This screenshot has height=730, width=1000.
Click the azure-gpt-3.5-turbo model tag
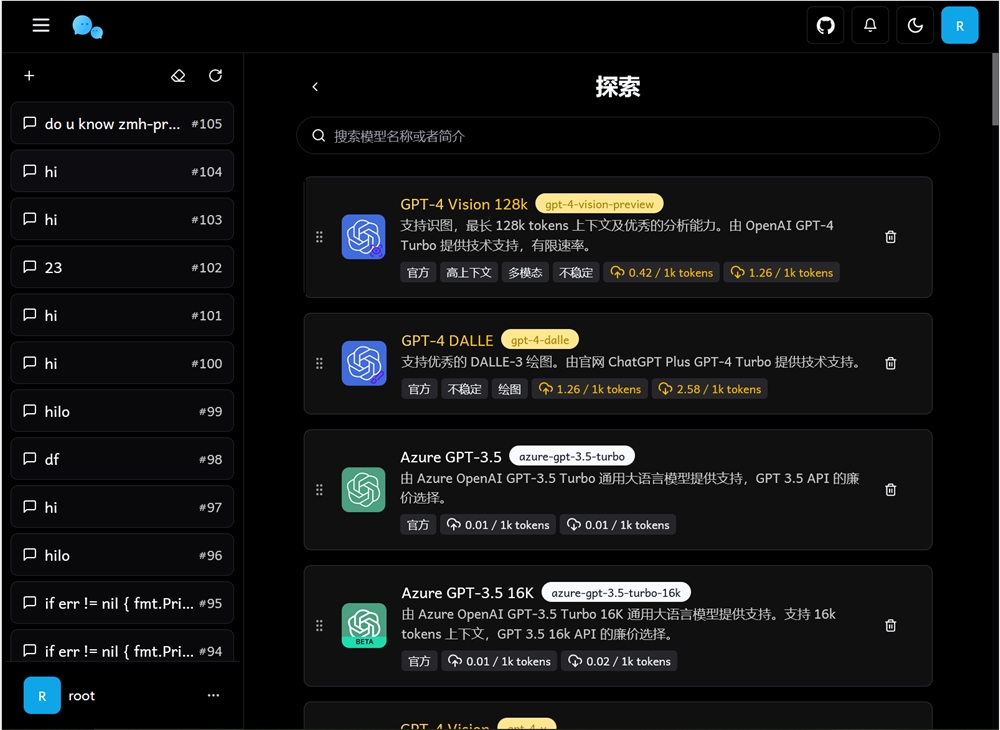pos(572,456)
